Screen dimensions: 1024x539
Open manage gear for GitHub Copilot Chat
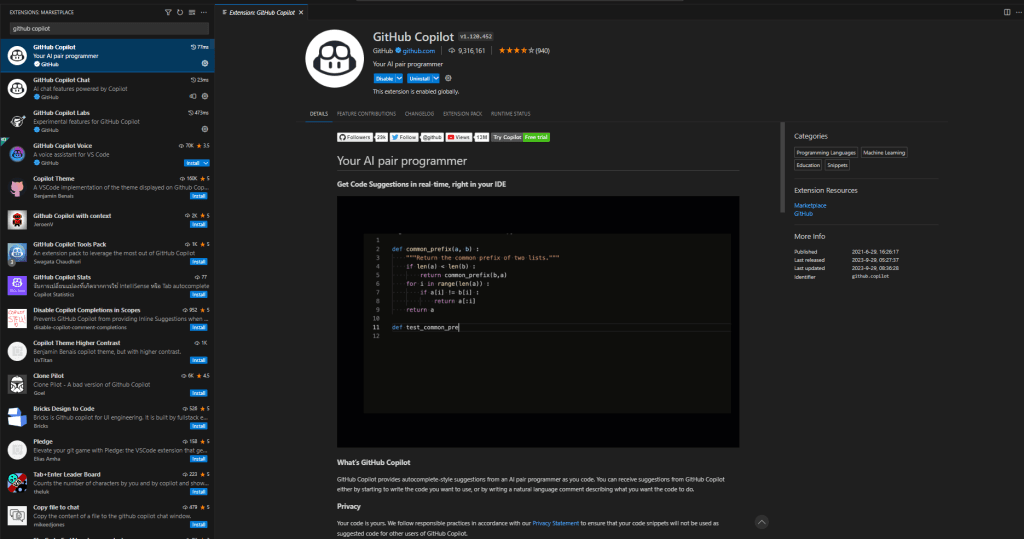204,97
